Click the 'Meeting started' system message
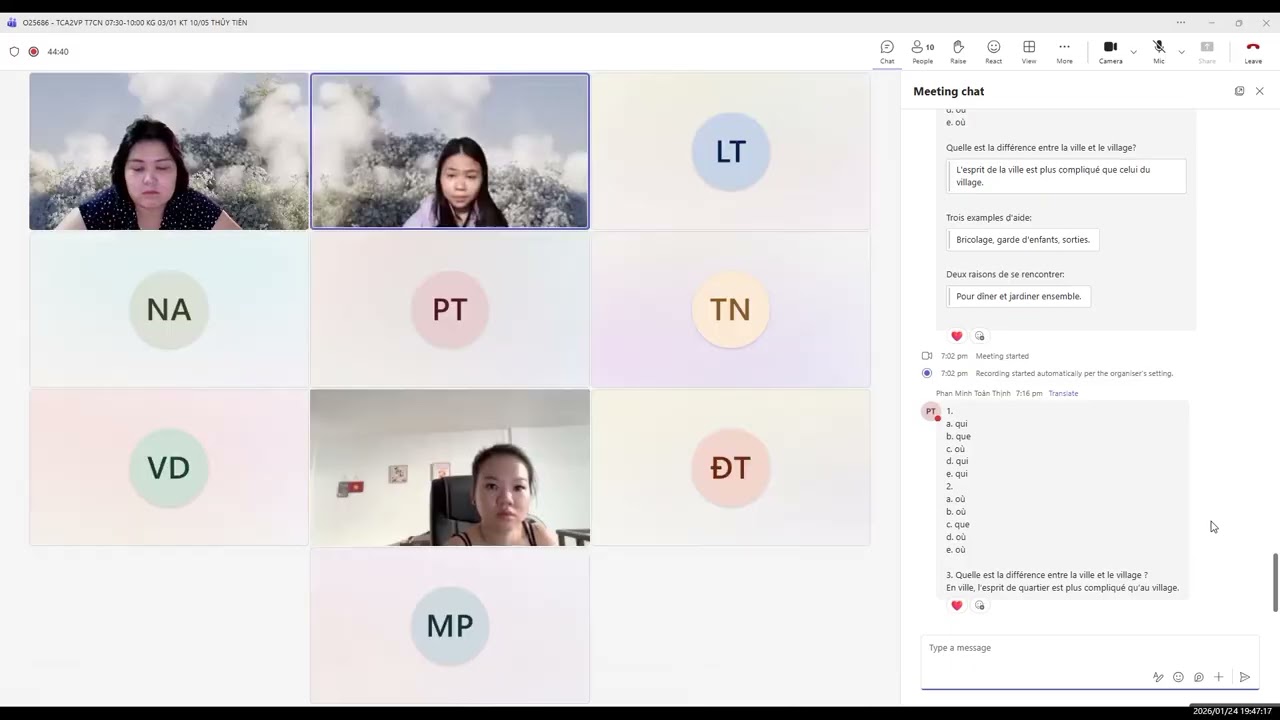This screenshot has height=720, width=1280. pyautogui.click(x=1002, y=356)
